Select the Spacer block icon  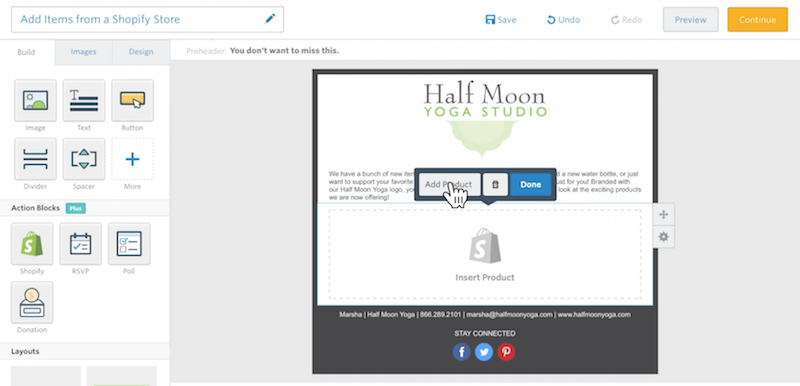click(84, 159)
